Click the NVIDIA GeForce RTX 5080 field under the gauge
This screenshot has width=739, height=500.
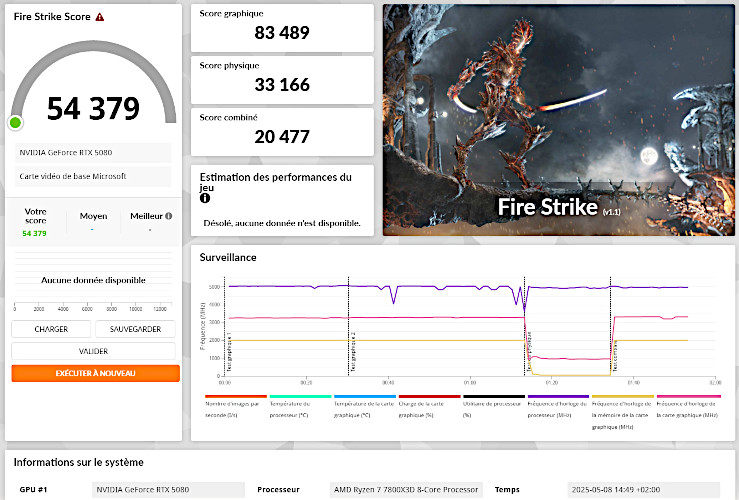coord(93,153)
